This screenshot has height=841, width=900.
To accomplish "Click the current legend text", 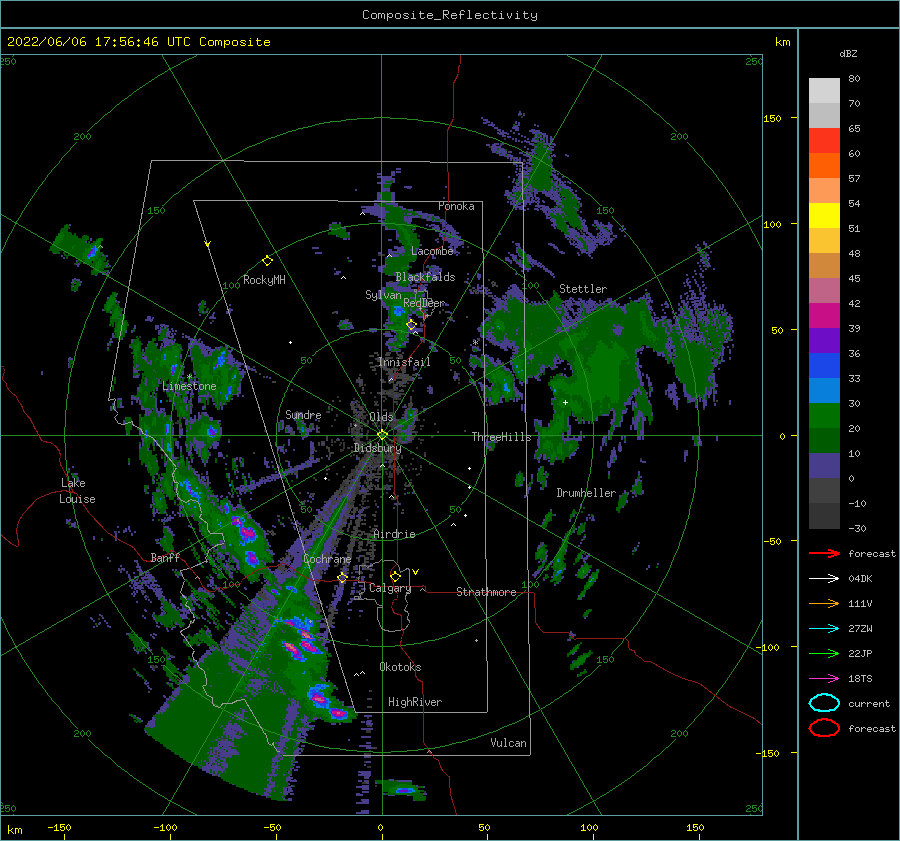I will tap(869, 704).
